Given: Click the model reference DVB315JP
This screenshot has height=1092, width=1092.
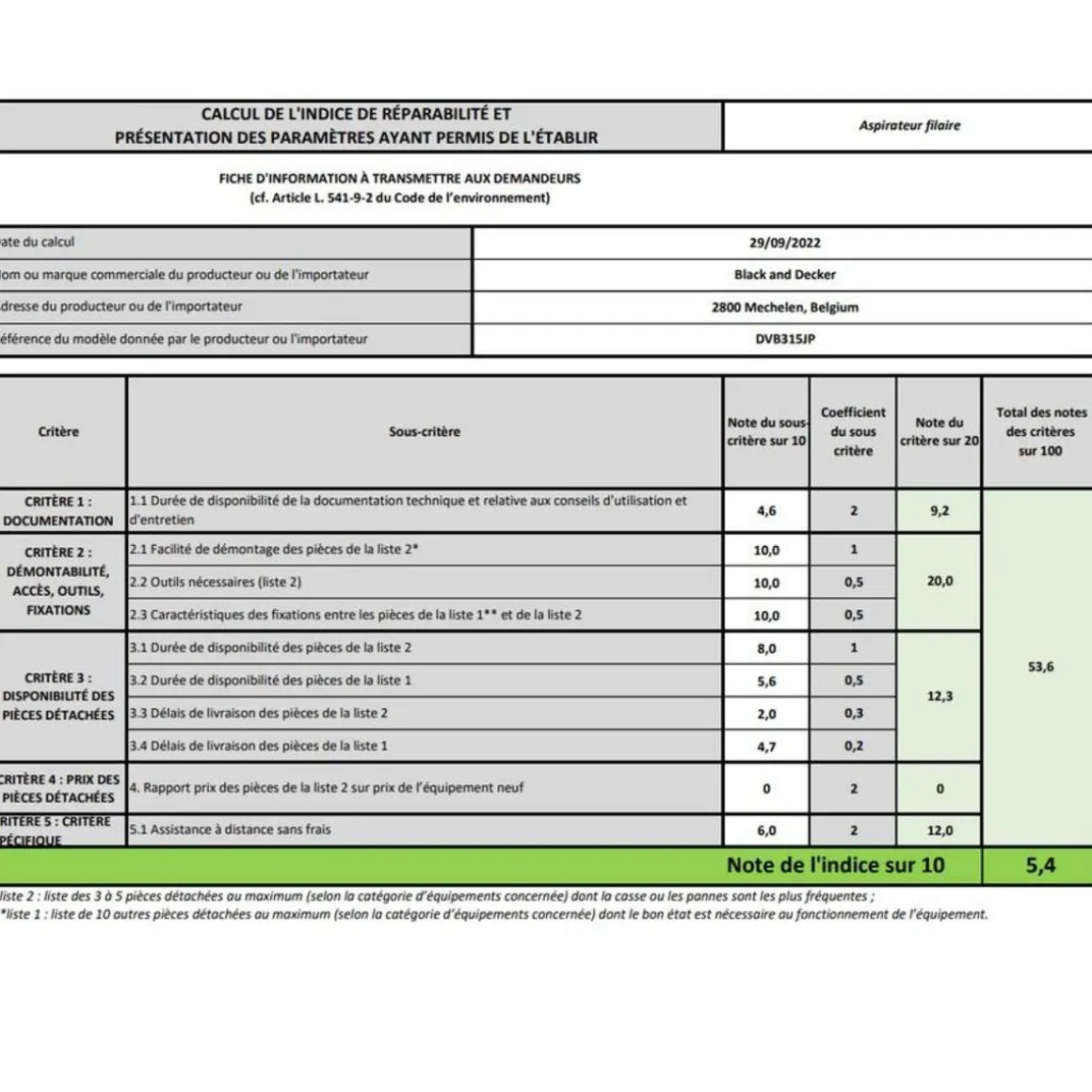Looking at the screenshot, I should tap(784, 339).
